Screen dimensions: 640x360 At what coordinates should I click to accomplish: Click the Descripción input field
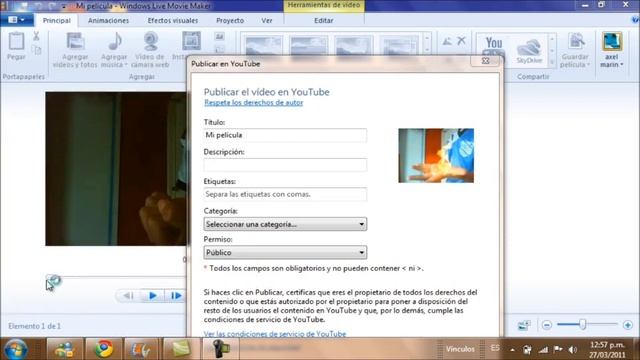coord(285,164)
